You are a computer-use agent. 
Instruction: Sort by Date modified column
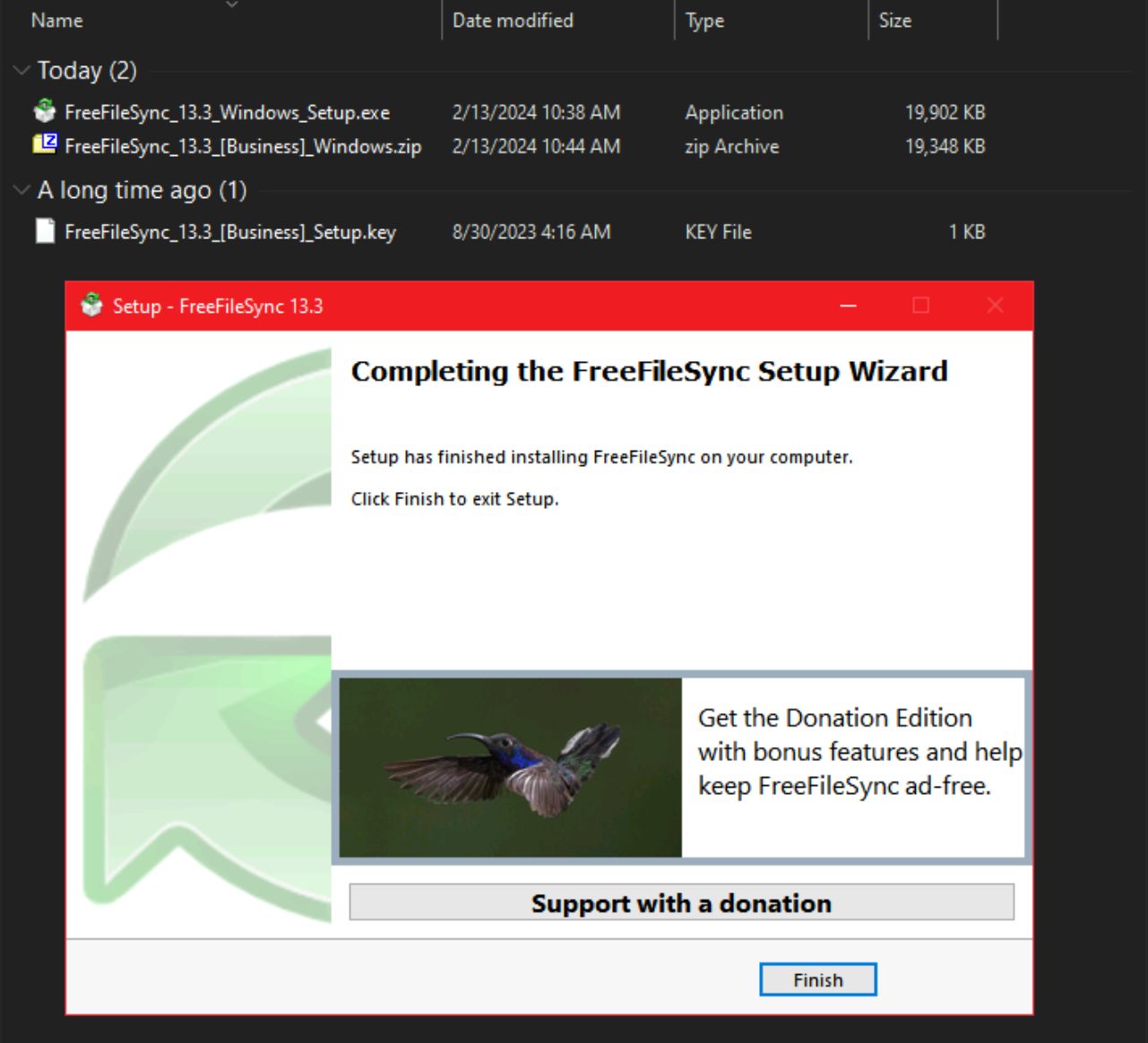coord(513,20)
